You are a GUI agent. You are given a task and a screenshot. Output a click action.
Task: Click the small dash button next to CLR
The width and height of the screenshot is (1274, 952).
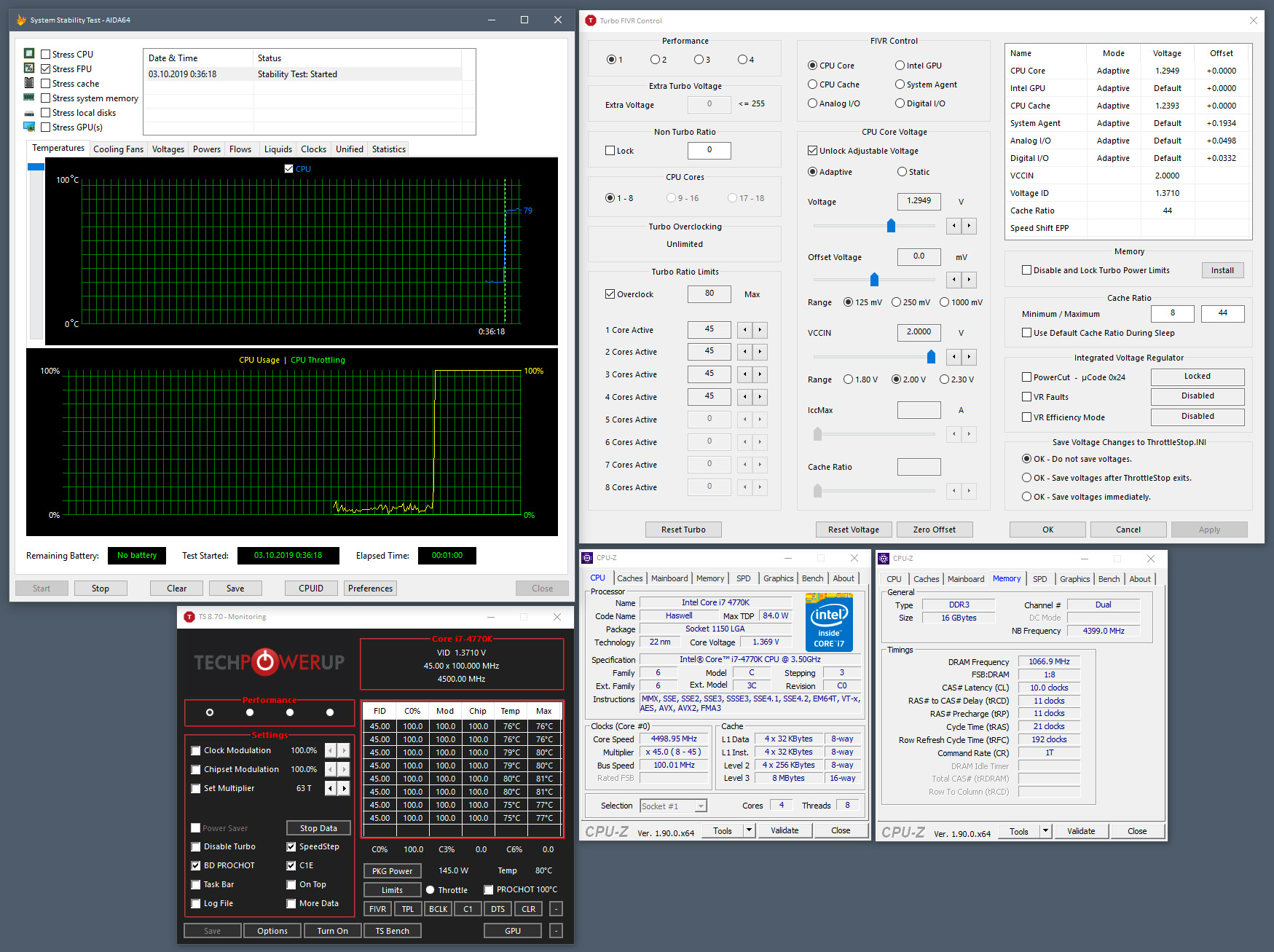pos(556,909)
